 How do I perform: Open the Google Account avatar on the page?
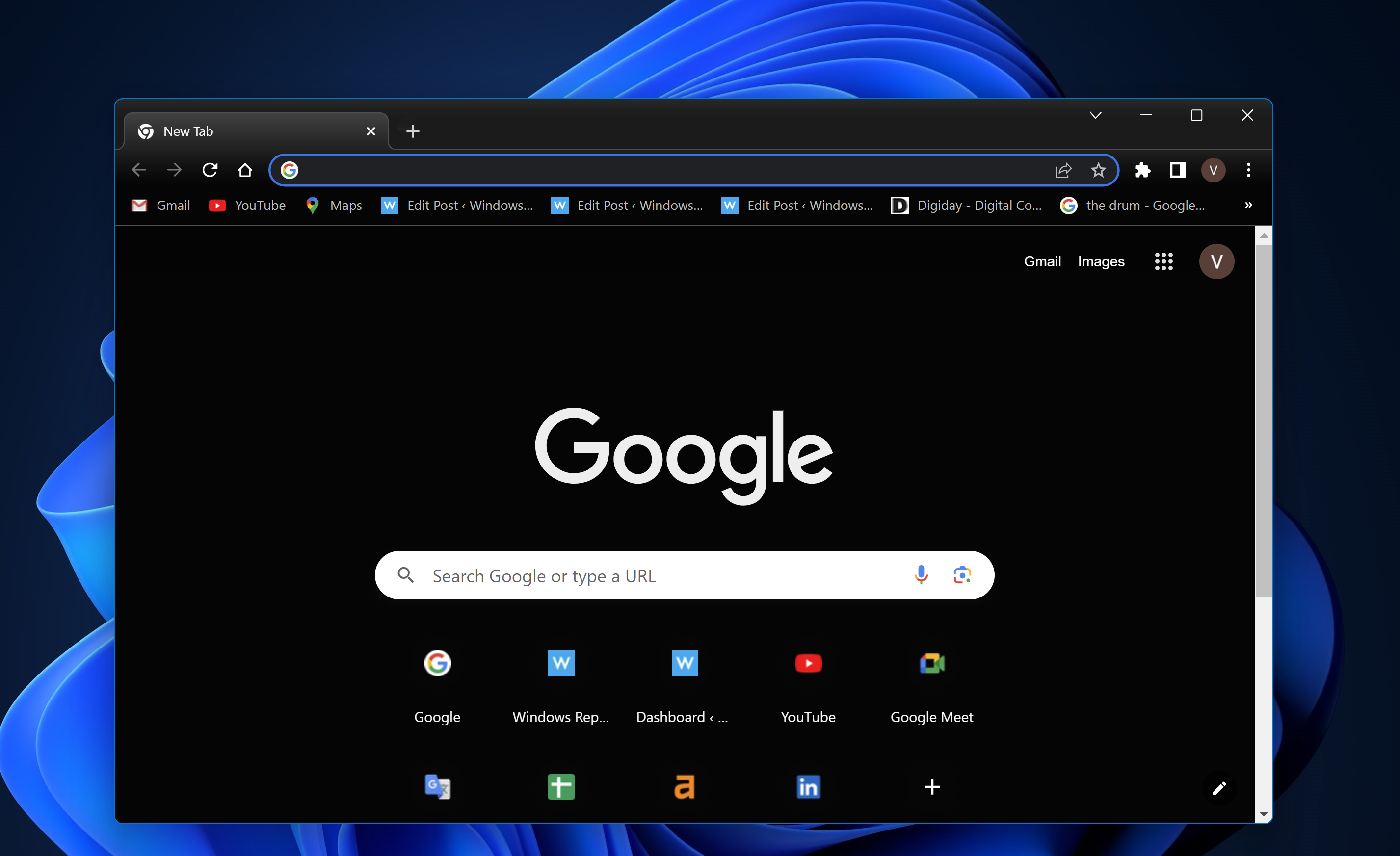click(1216, 261)
